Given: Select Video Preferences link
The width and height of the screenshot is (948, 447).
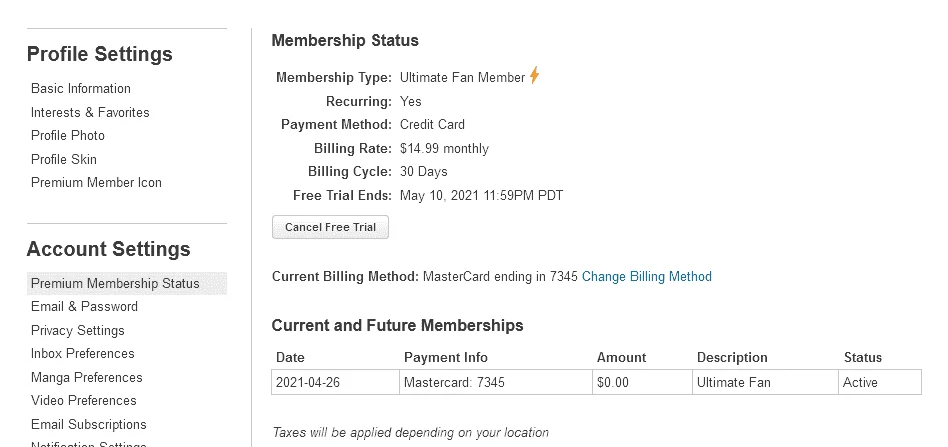Looking at the screenshot, I should point(83,401).
